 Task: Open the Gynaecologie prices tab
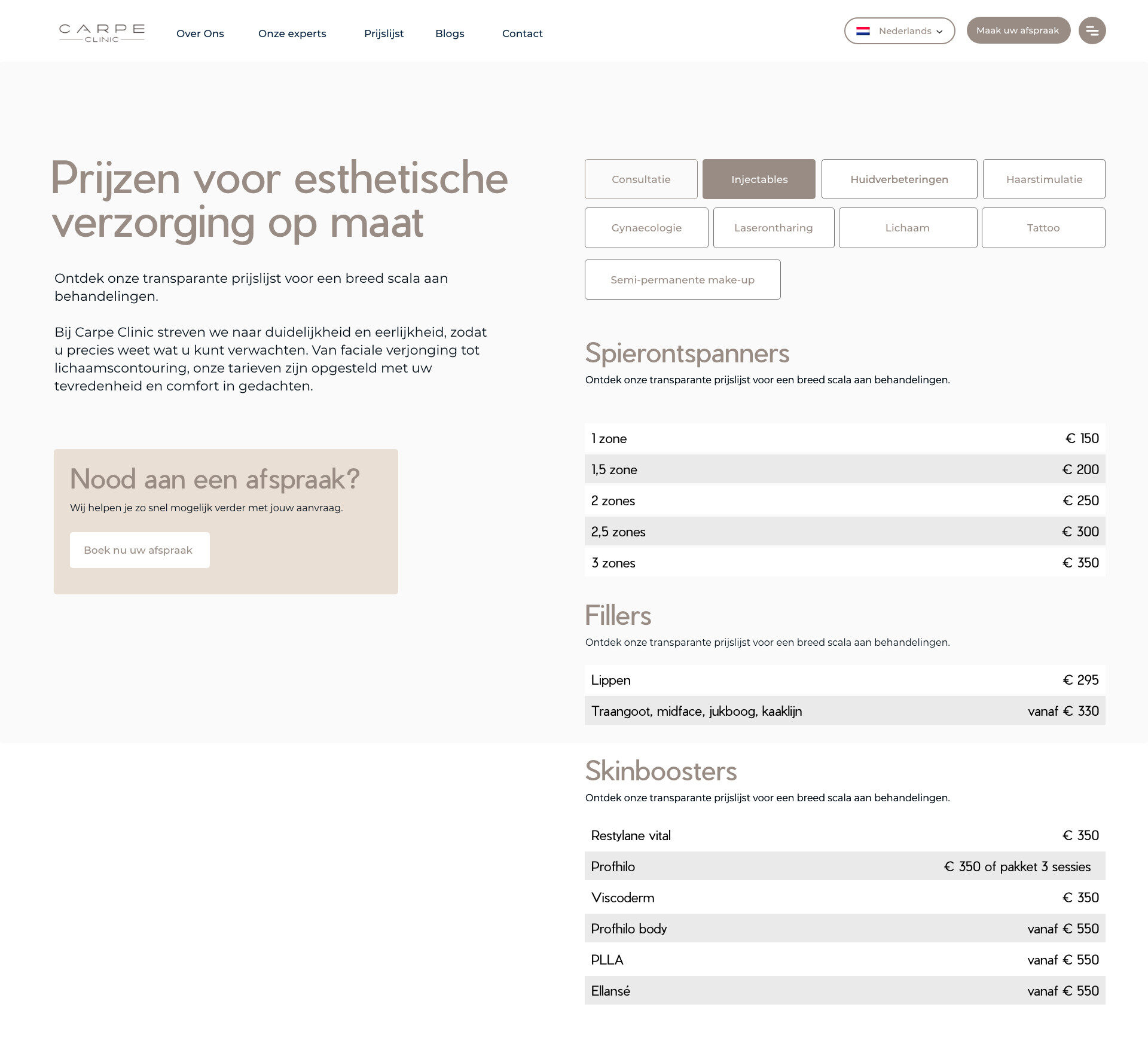(x=646, y=228)
